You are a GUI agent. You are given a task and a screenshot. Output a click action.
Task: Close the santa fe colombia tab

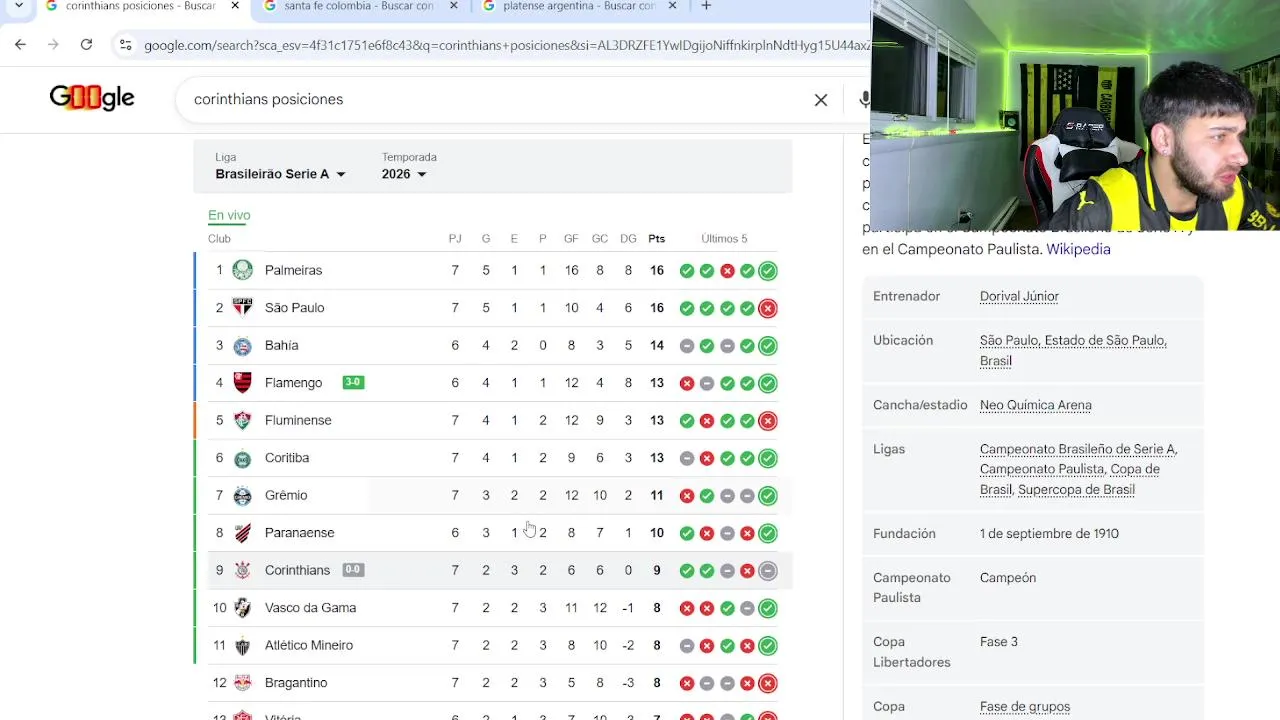453,6
